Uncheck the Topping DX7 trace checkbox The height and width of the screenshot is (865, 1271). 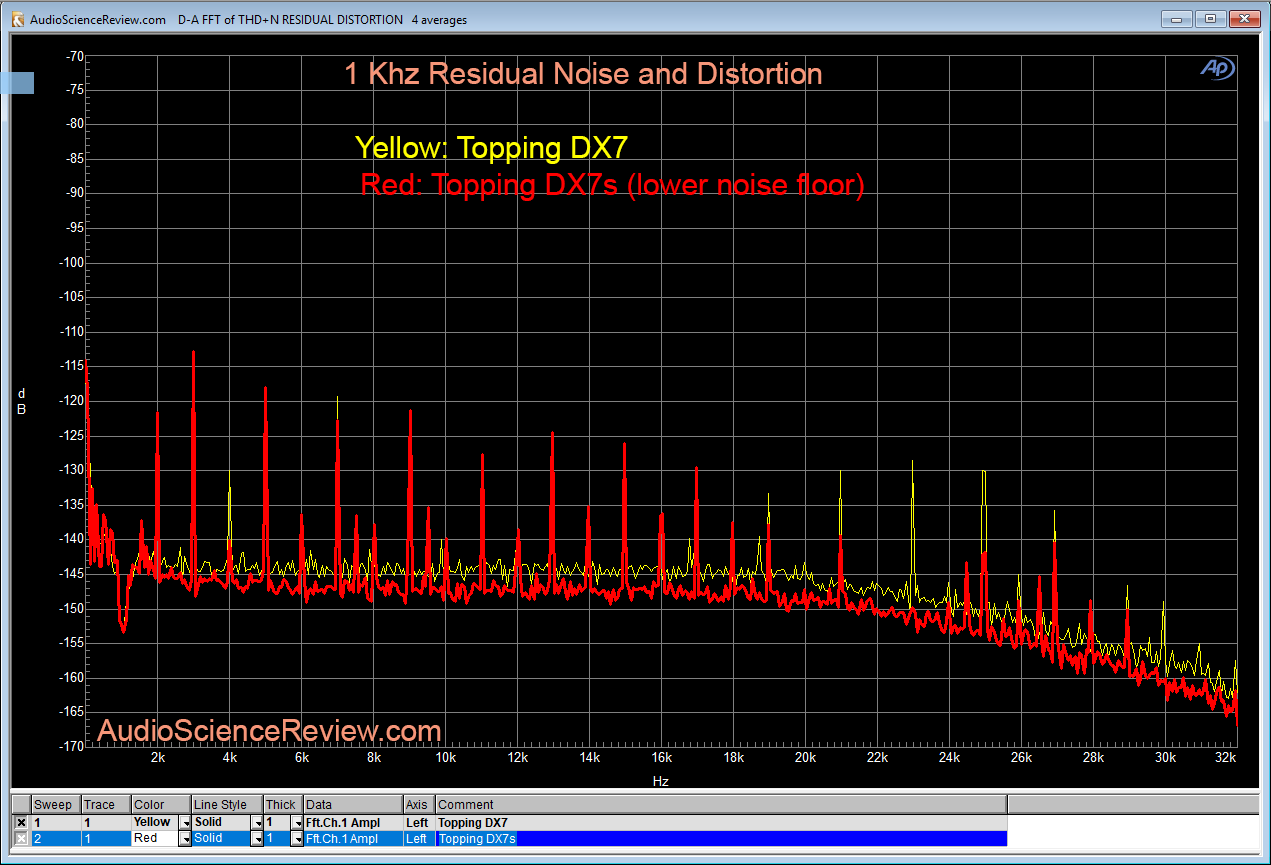tap(21, 823)
